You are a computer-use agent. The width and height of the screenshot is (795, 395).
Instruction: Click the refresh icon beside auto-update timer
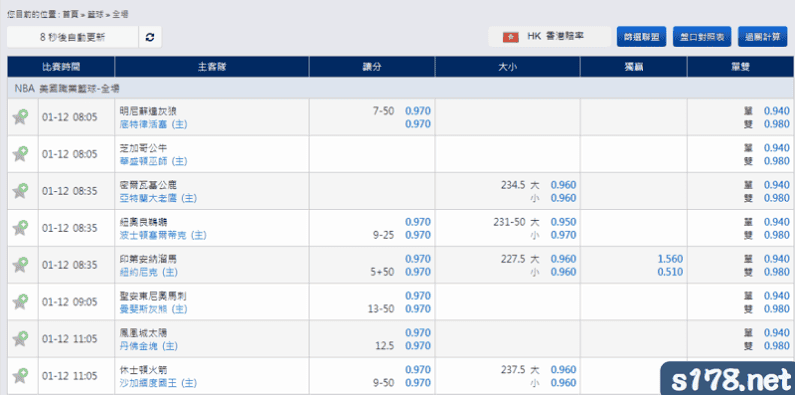click(150, 37)
